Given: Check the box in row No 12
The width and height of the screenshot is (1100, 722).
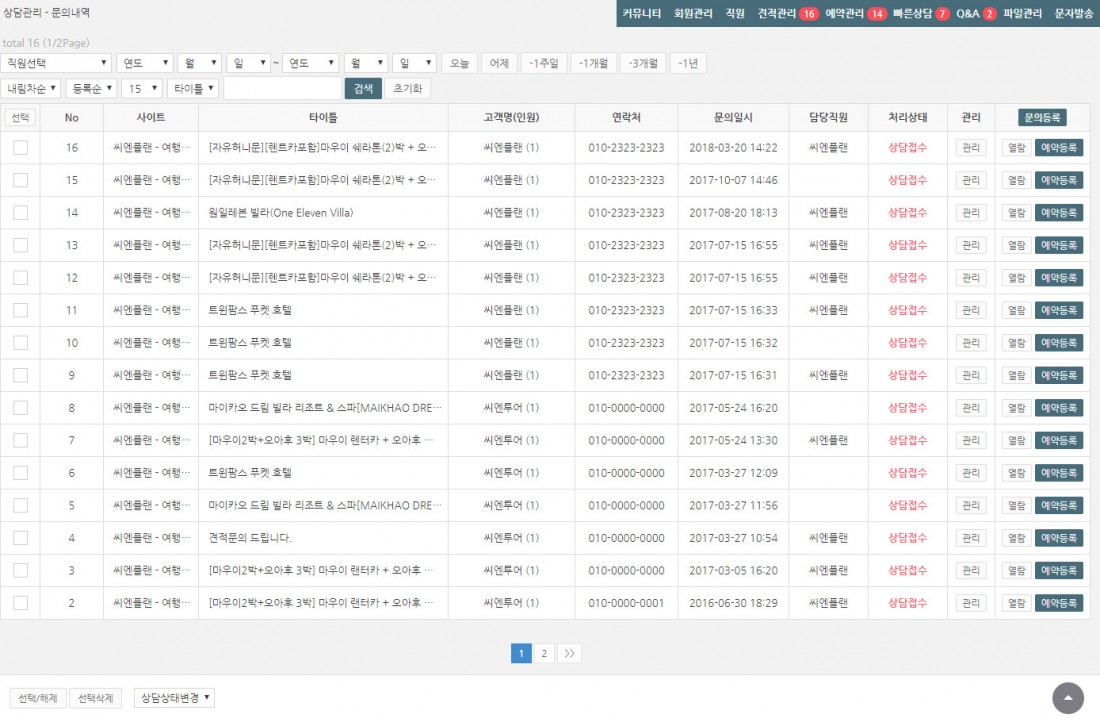Looking at the screenshot, I should tap(20, 278).
